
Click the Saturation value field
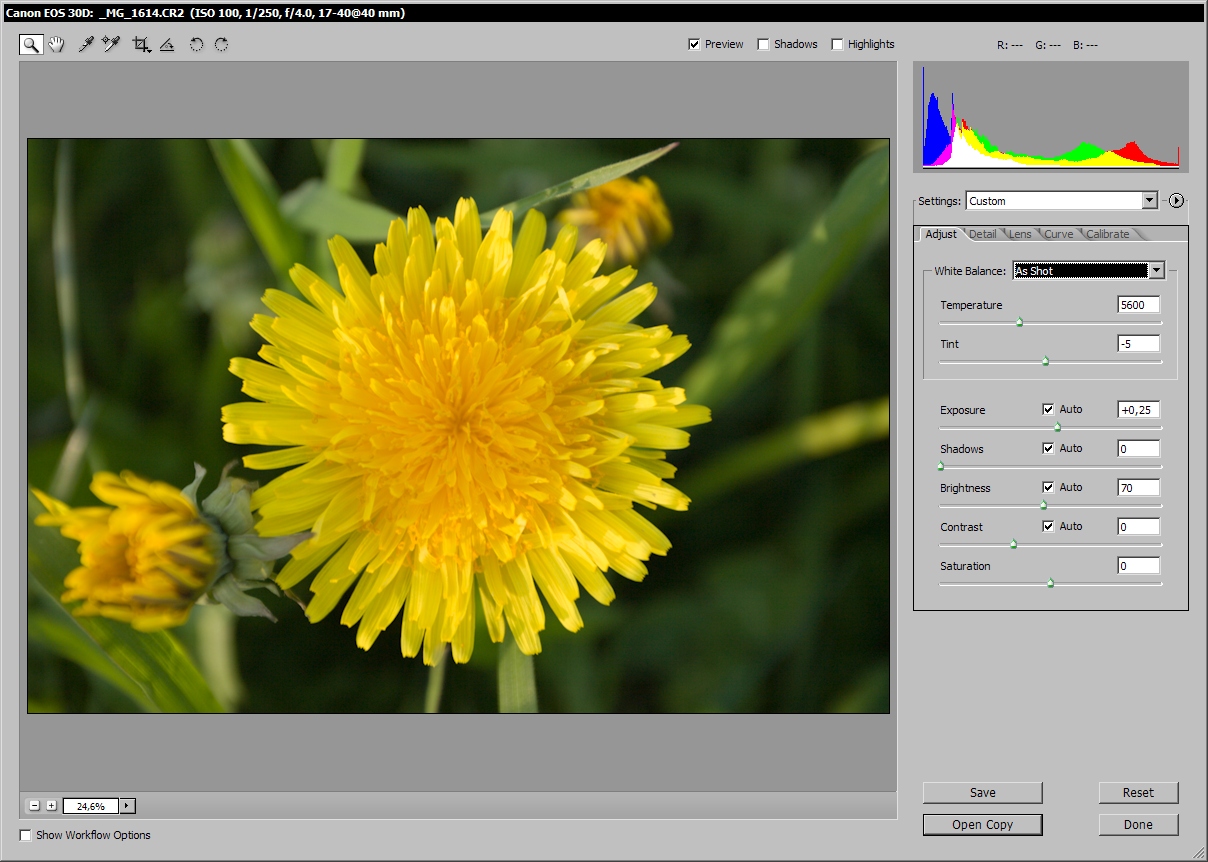point(1138,566)
